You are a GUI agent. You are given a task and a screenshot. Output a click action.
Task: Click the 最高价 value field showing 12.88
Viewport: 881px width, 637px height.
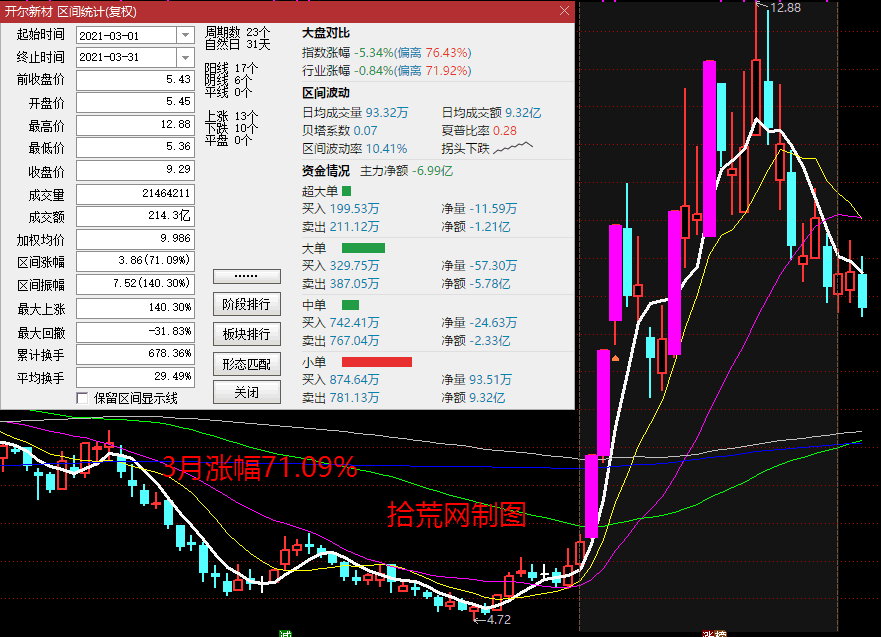pyautogui.click(x=135, y=124)
